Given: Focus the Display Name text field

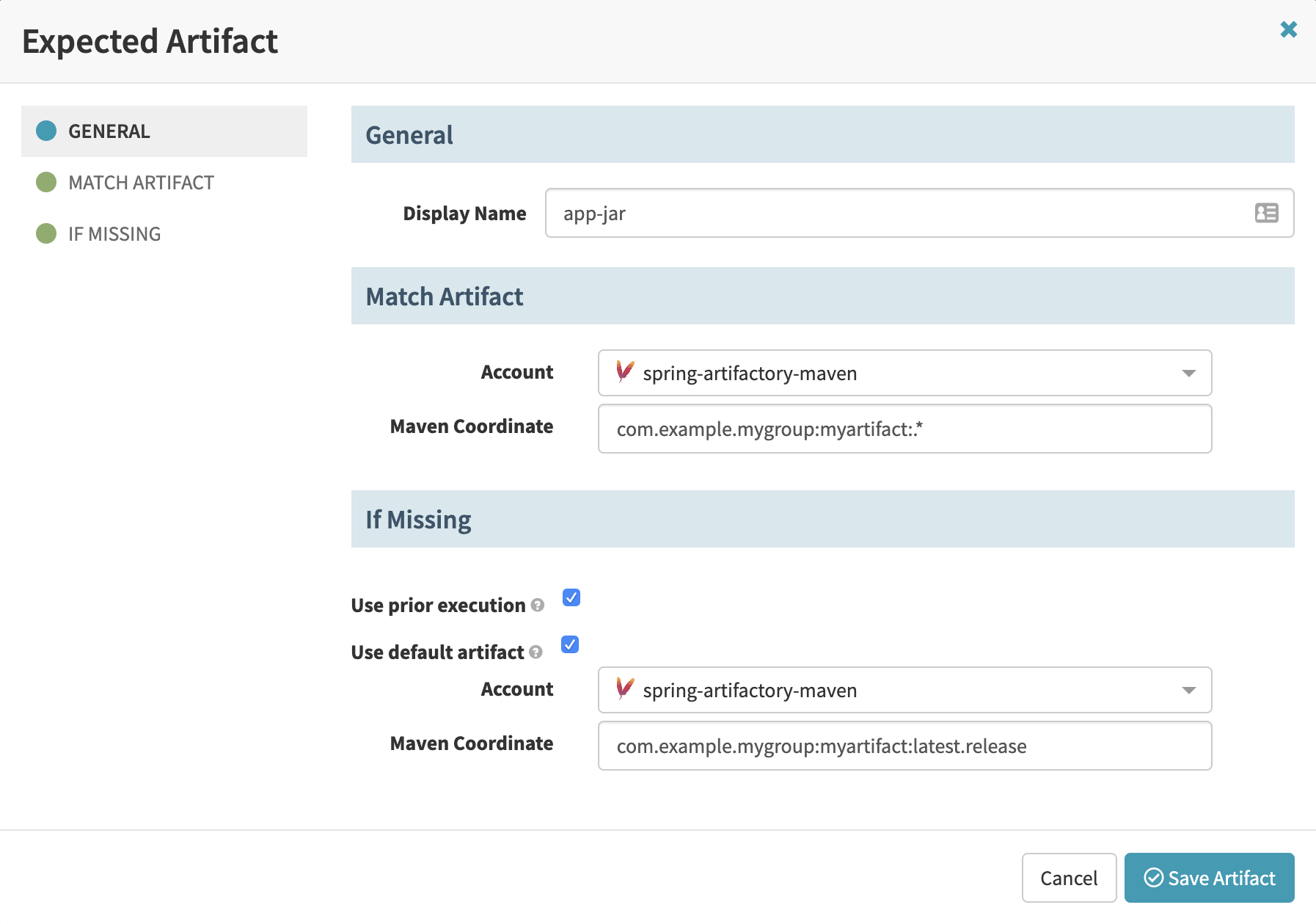Looking at the screenshot, I should 895,214.
